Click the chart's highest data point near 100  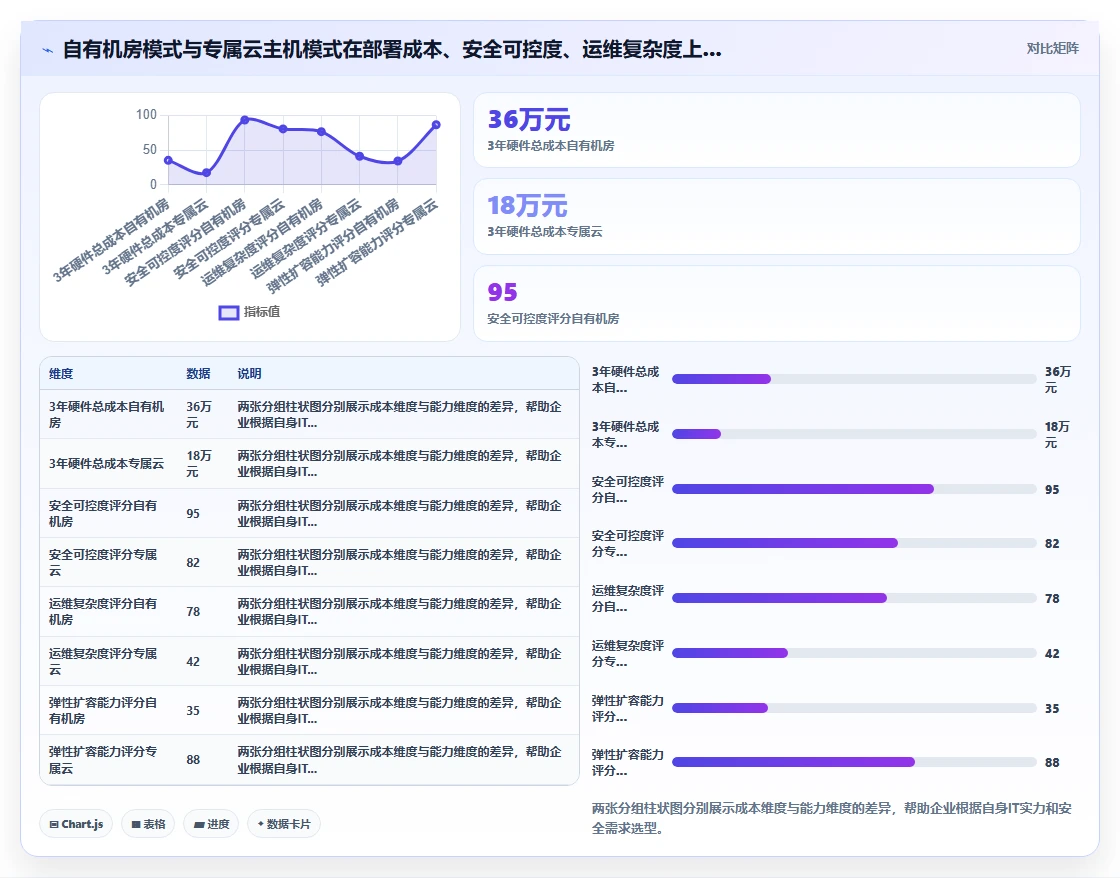[x=245, y=120]
